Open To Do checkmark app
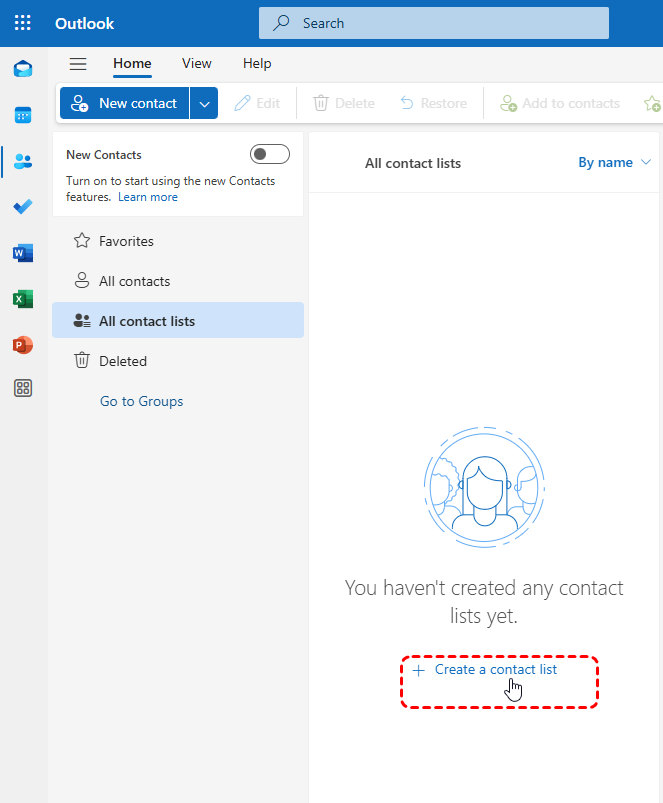 tap(23, 207)
